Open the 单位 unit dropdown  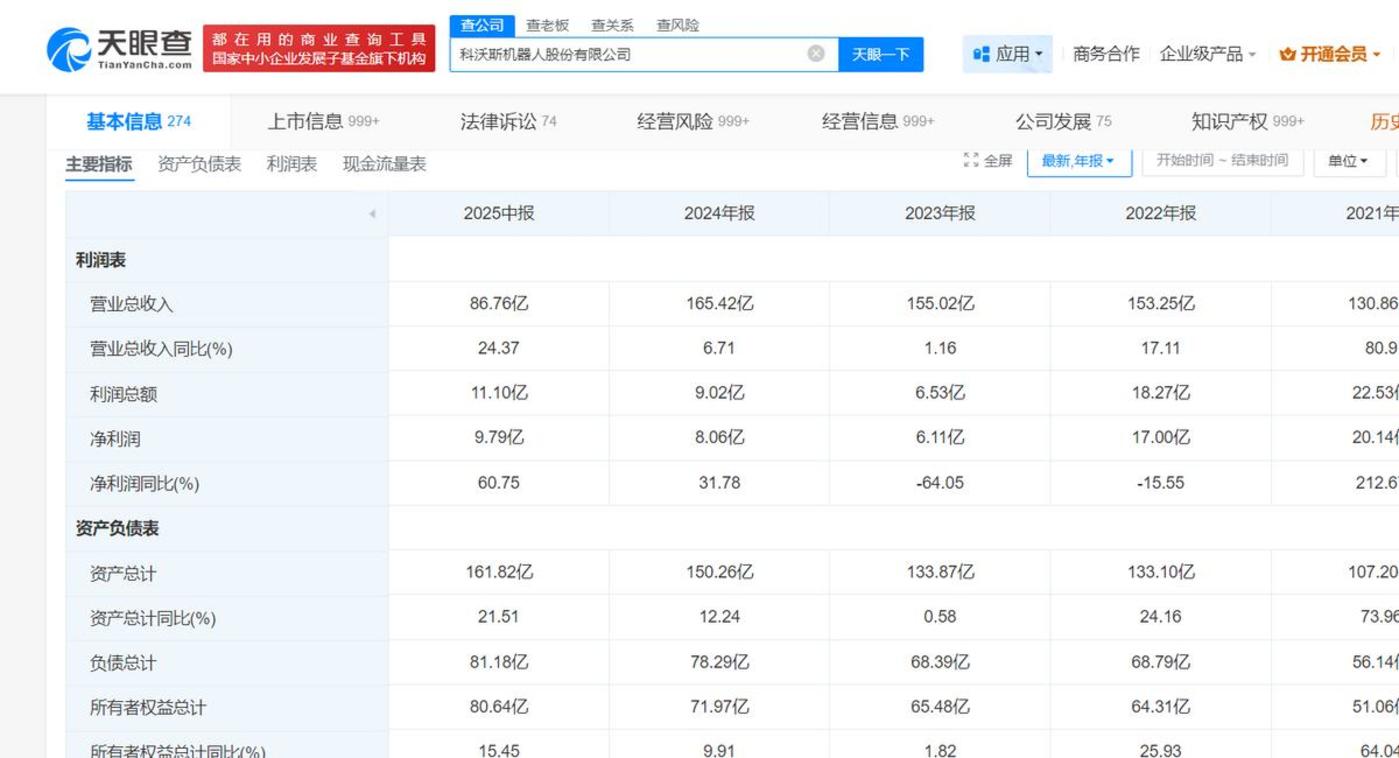[x=1348, y=161]
